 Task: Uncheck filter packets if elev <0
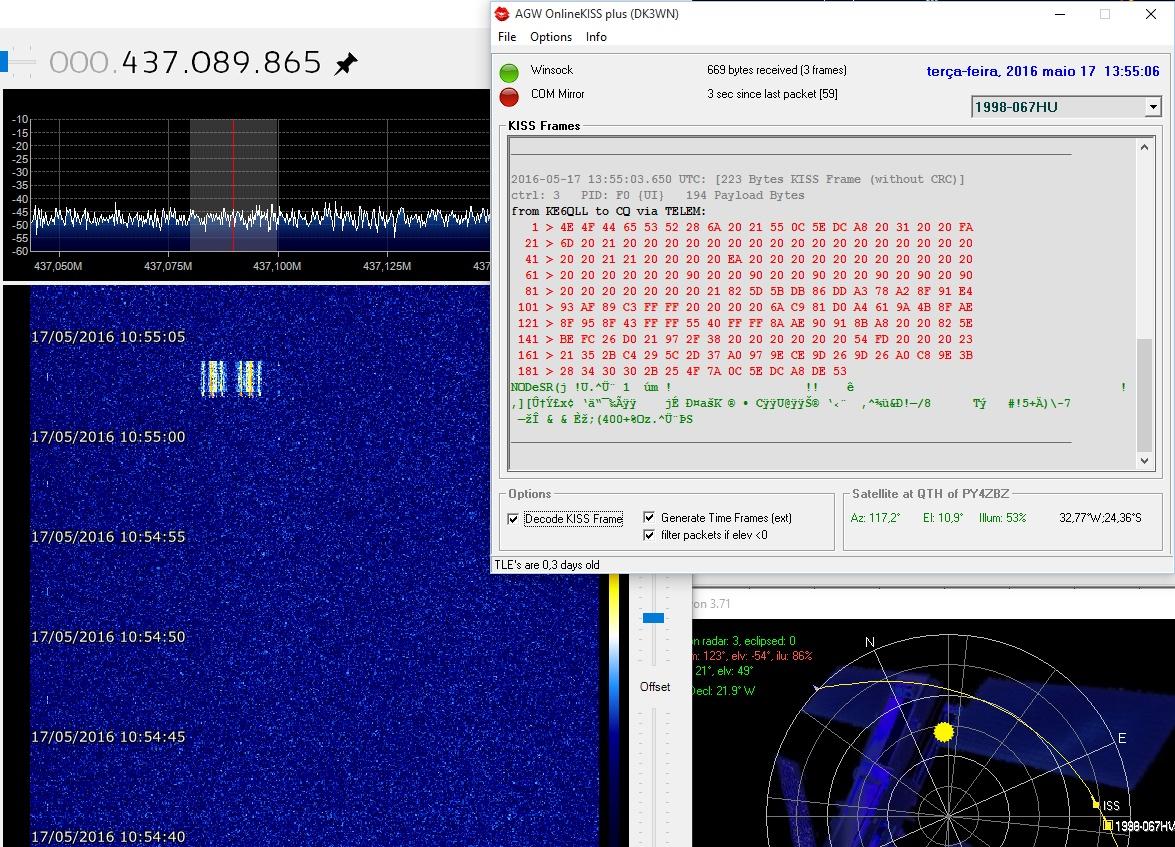650,535
